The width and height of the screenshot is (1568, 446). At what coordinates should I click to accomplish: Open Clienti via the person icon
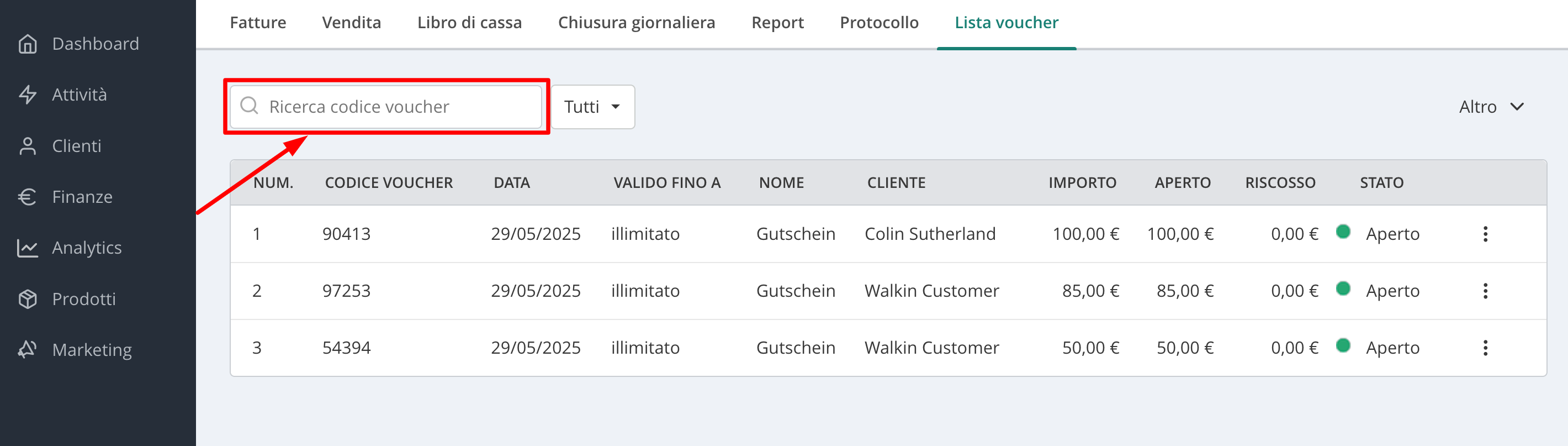tap(28, 146)
